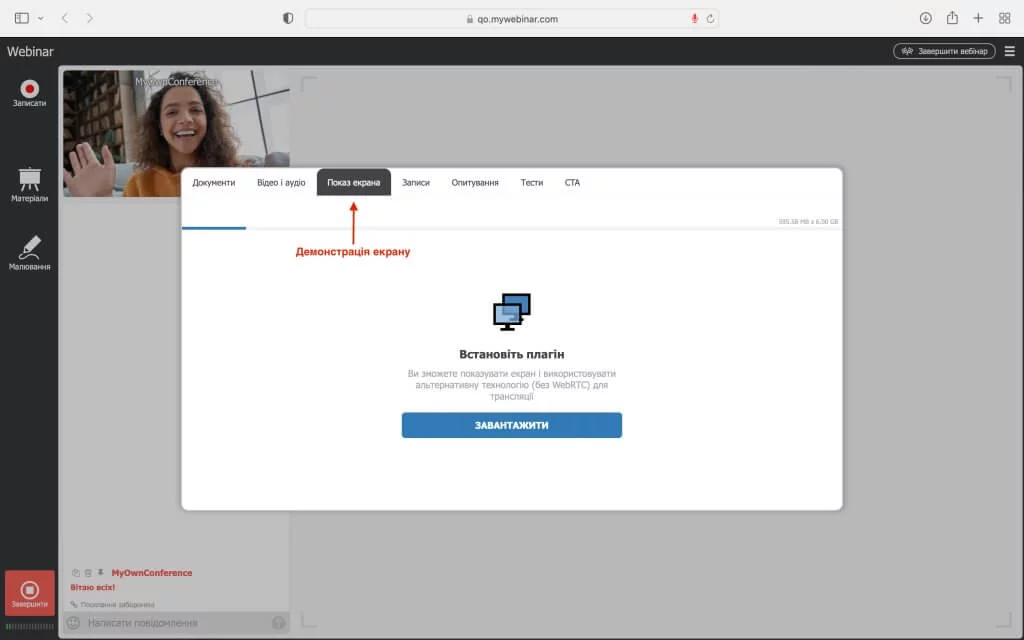Click Safari downloads icon
This screenshot has height=640, width=1024.
pos(925,18)
